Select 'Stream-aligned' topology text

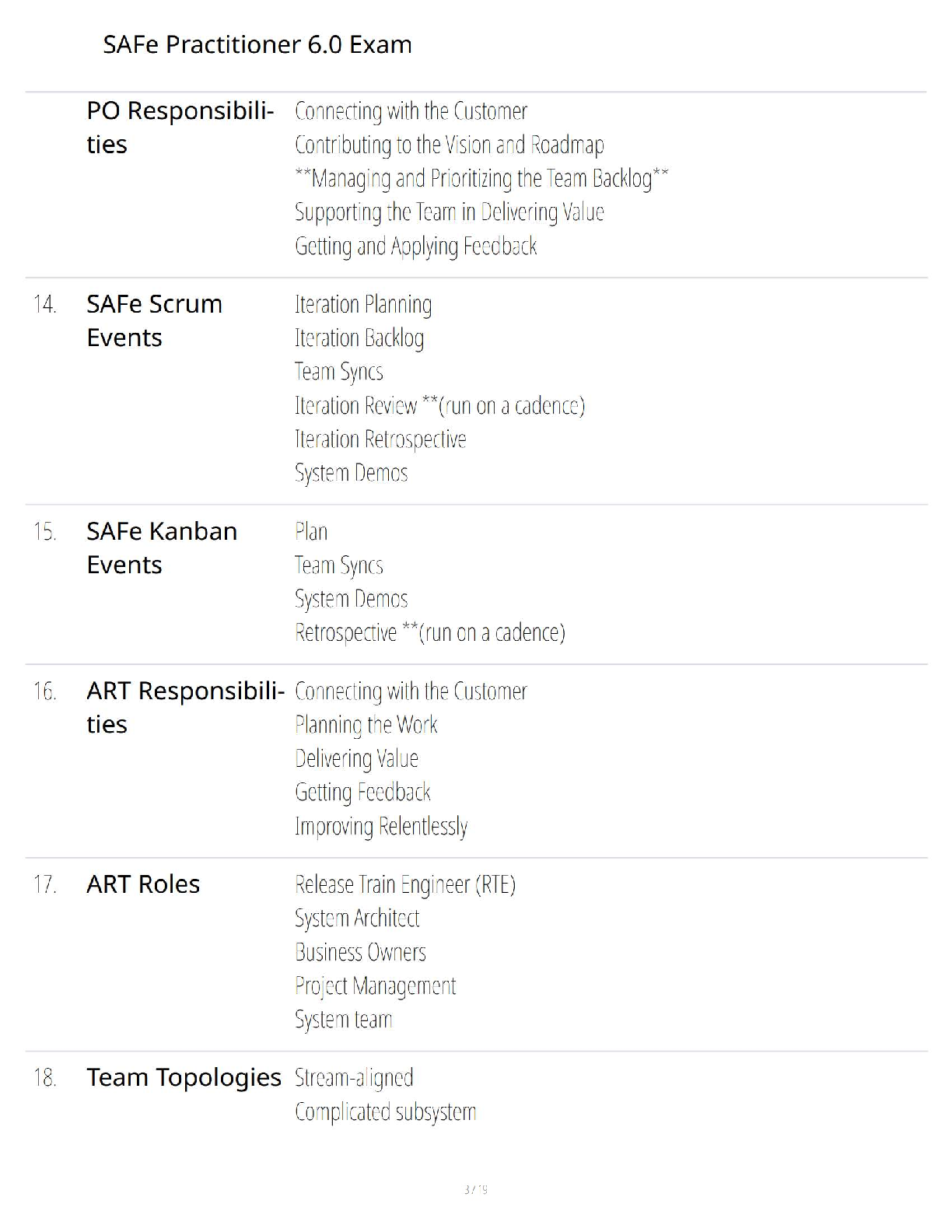pos(354,1078)
